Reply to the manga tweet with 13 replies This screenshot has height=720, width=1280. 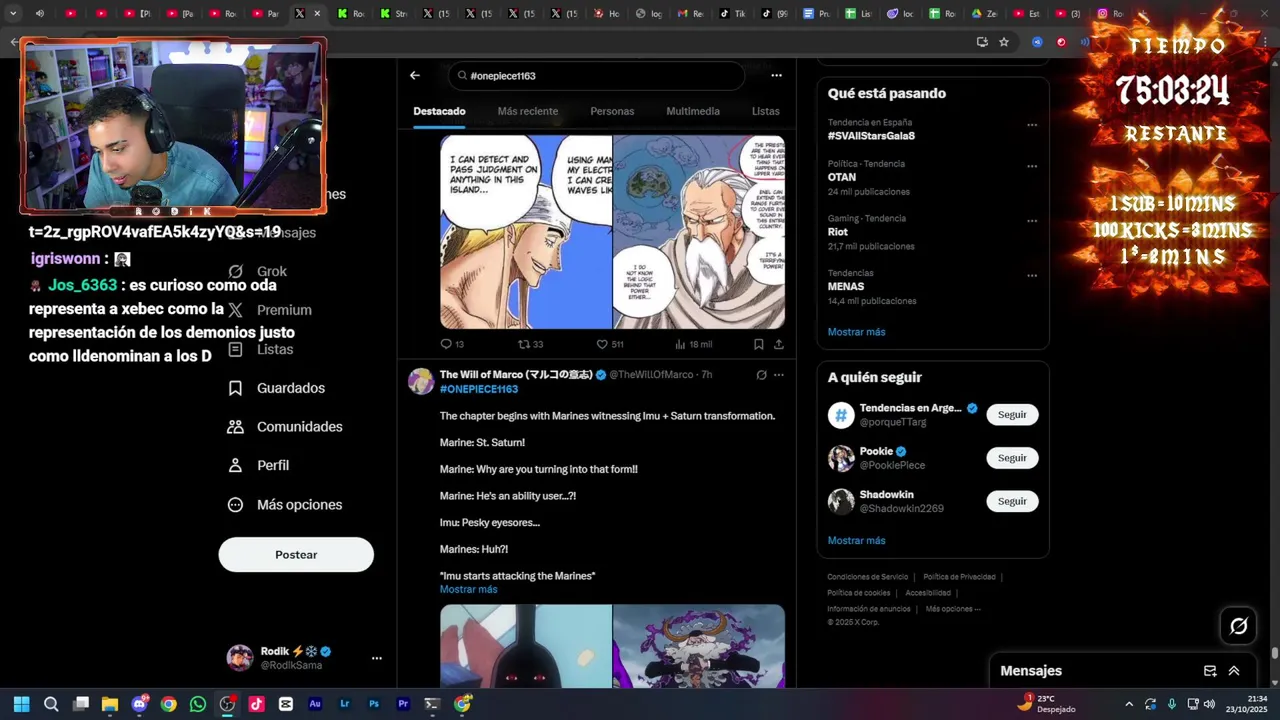coord(452,344)
